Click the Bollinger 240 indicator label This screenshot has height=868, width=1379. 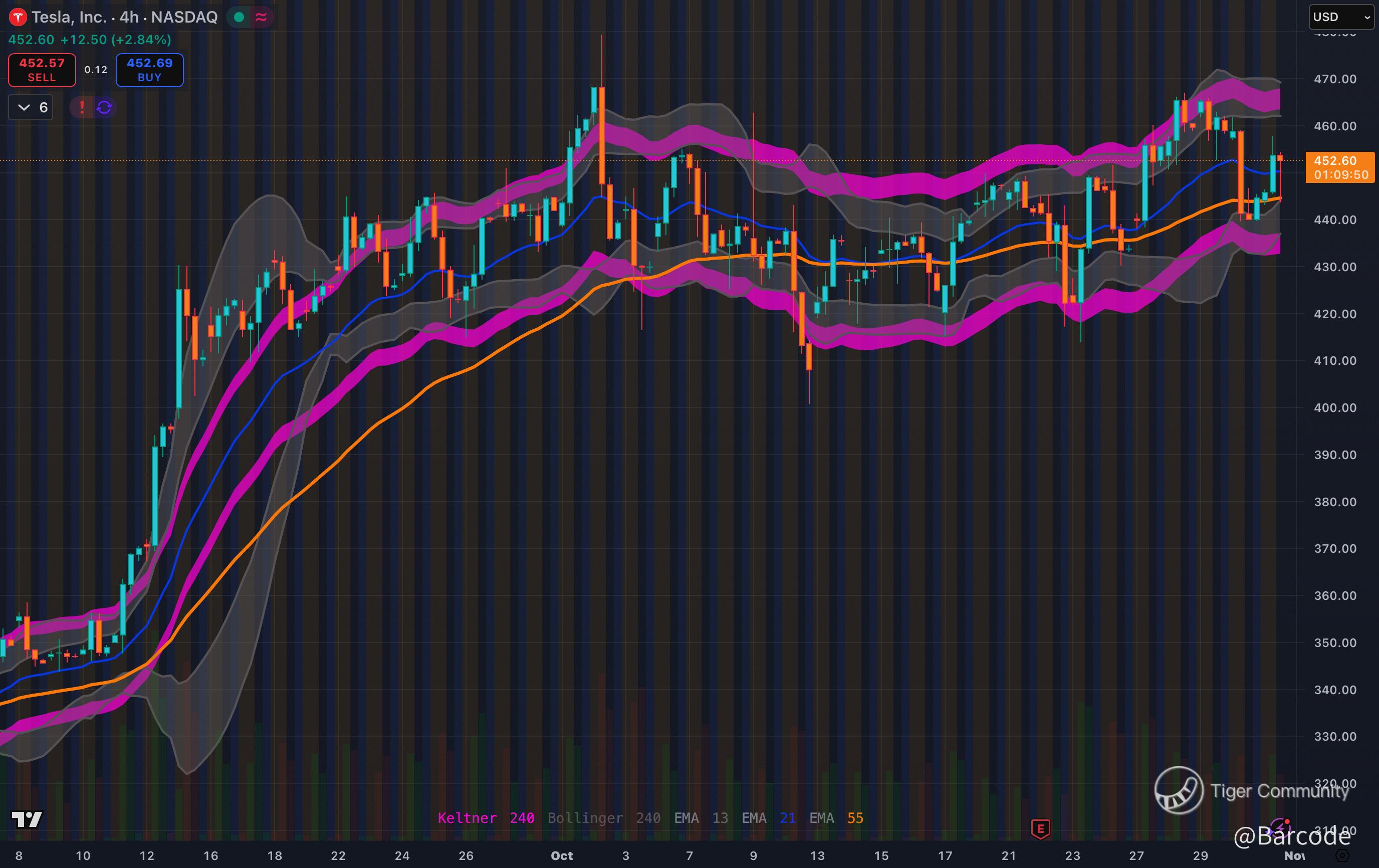click(604, 818)
